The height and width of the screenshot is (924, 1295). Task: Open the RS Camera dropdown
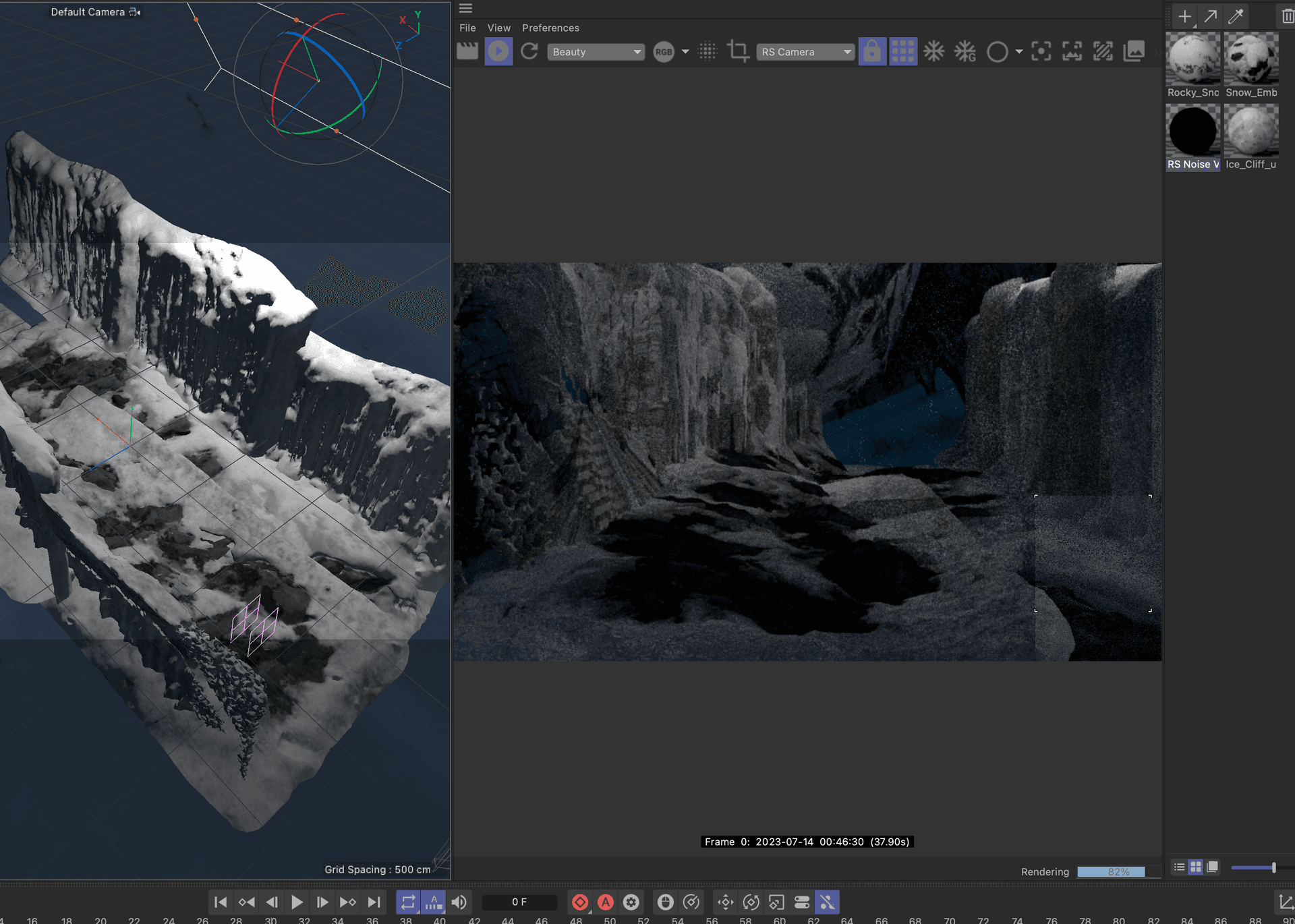click(805, 52)
